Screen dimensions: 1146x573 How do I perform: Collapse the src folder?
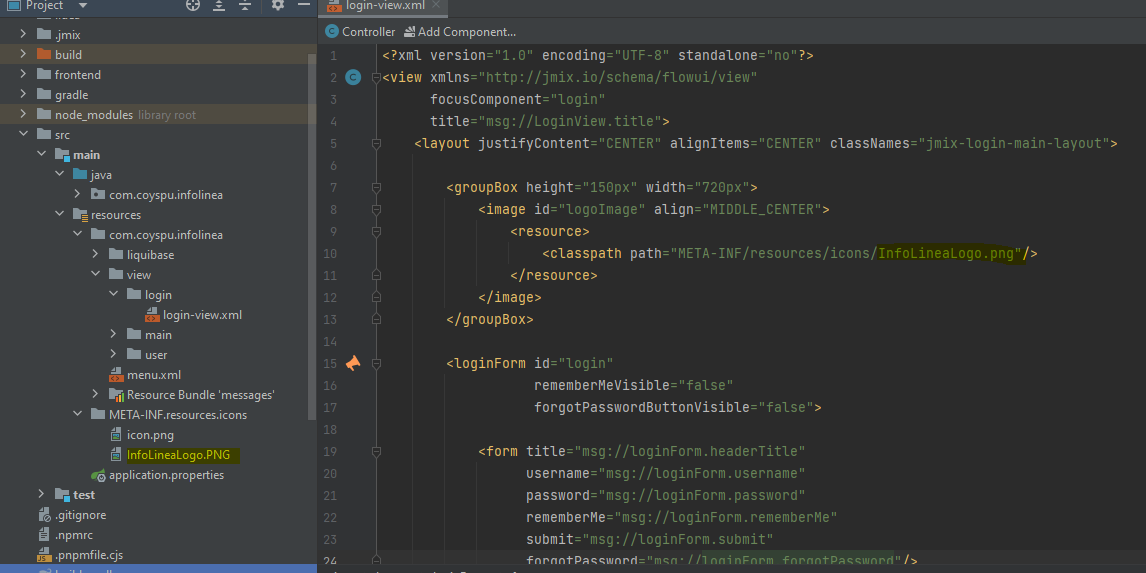tap(23, 134)
